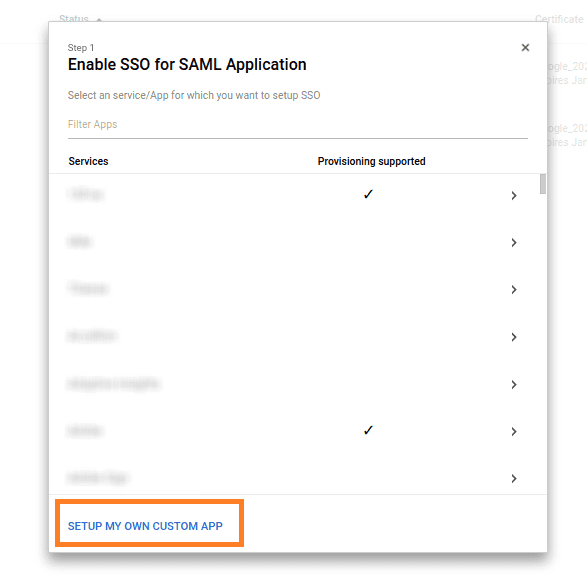The image size is (587, 584).
Task: Click the fourth service row's chevron arrow
Action: [514, 337]
